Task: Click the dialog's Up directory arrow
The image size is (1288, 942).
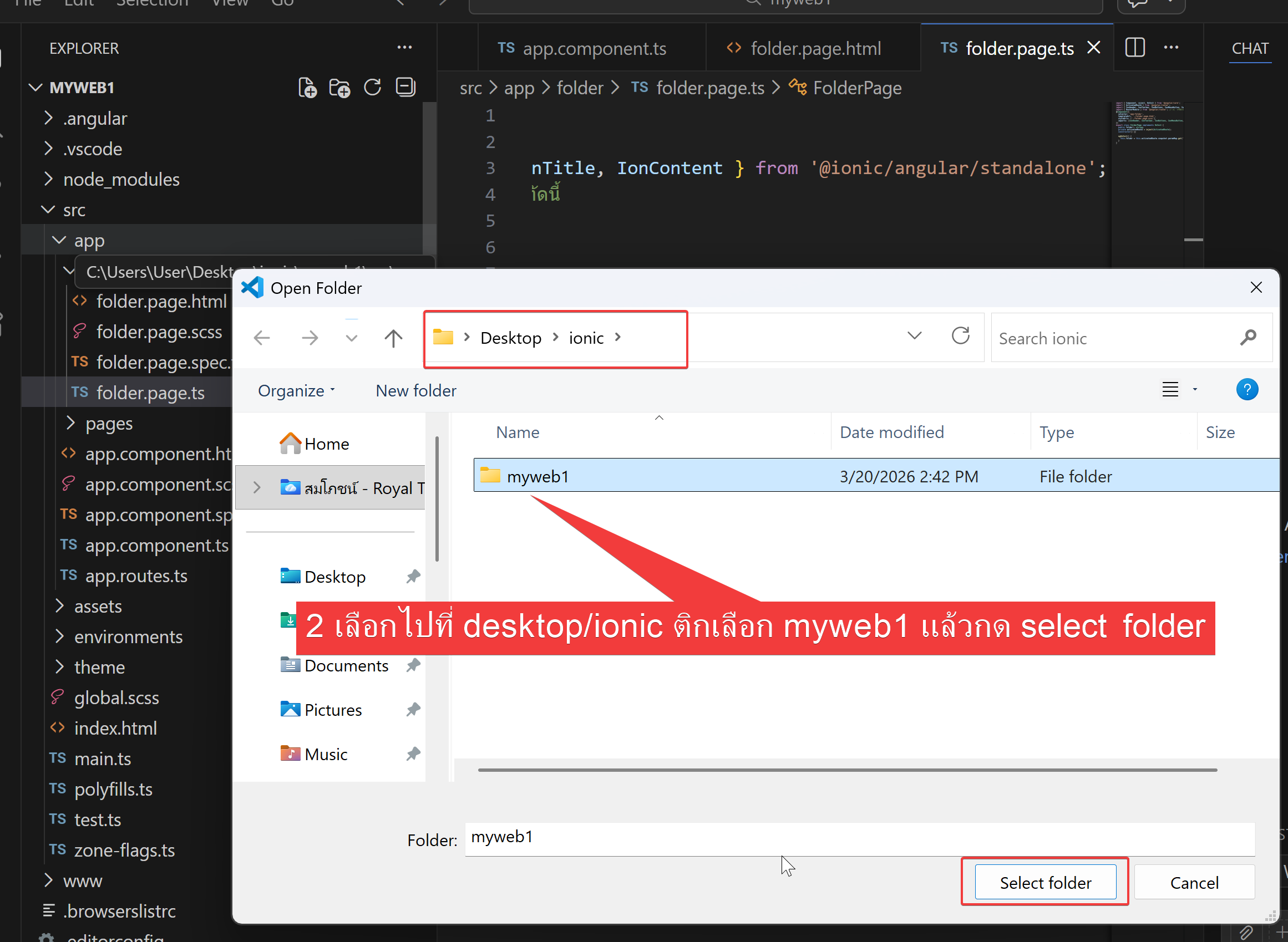Action: pos(393,338)
